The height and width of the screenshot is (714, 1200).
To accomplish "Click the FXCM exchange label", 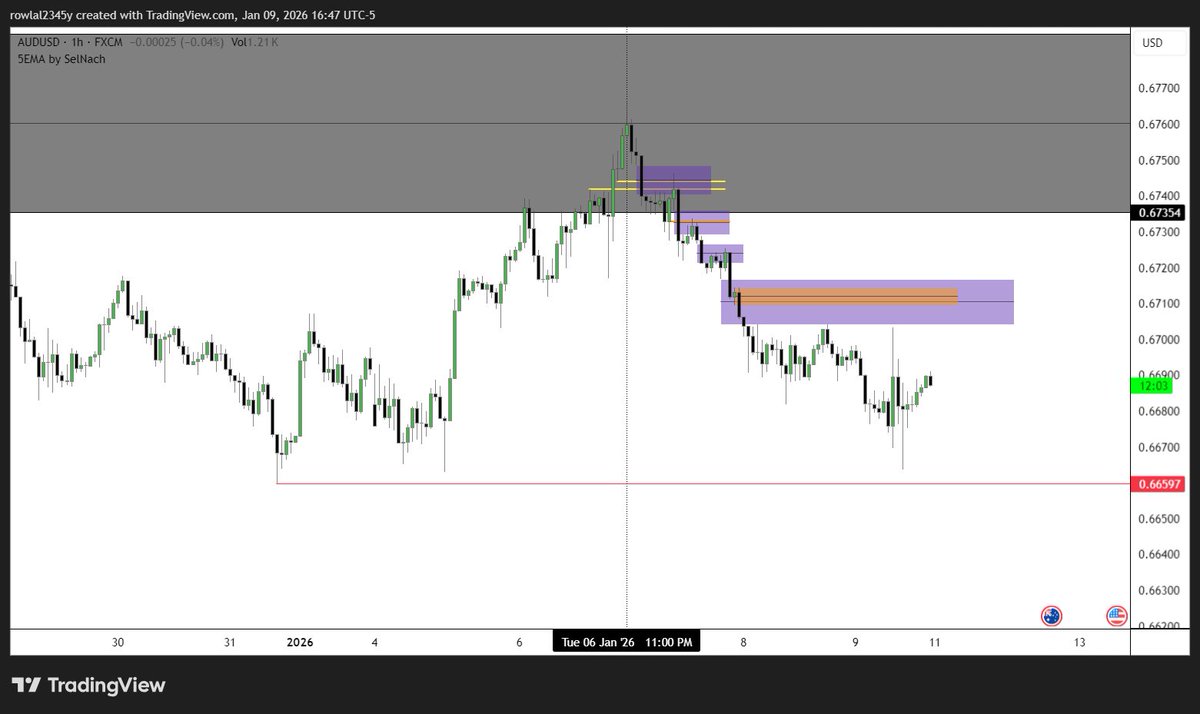I will pyautogui.click(x=110, y=43).
